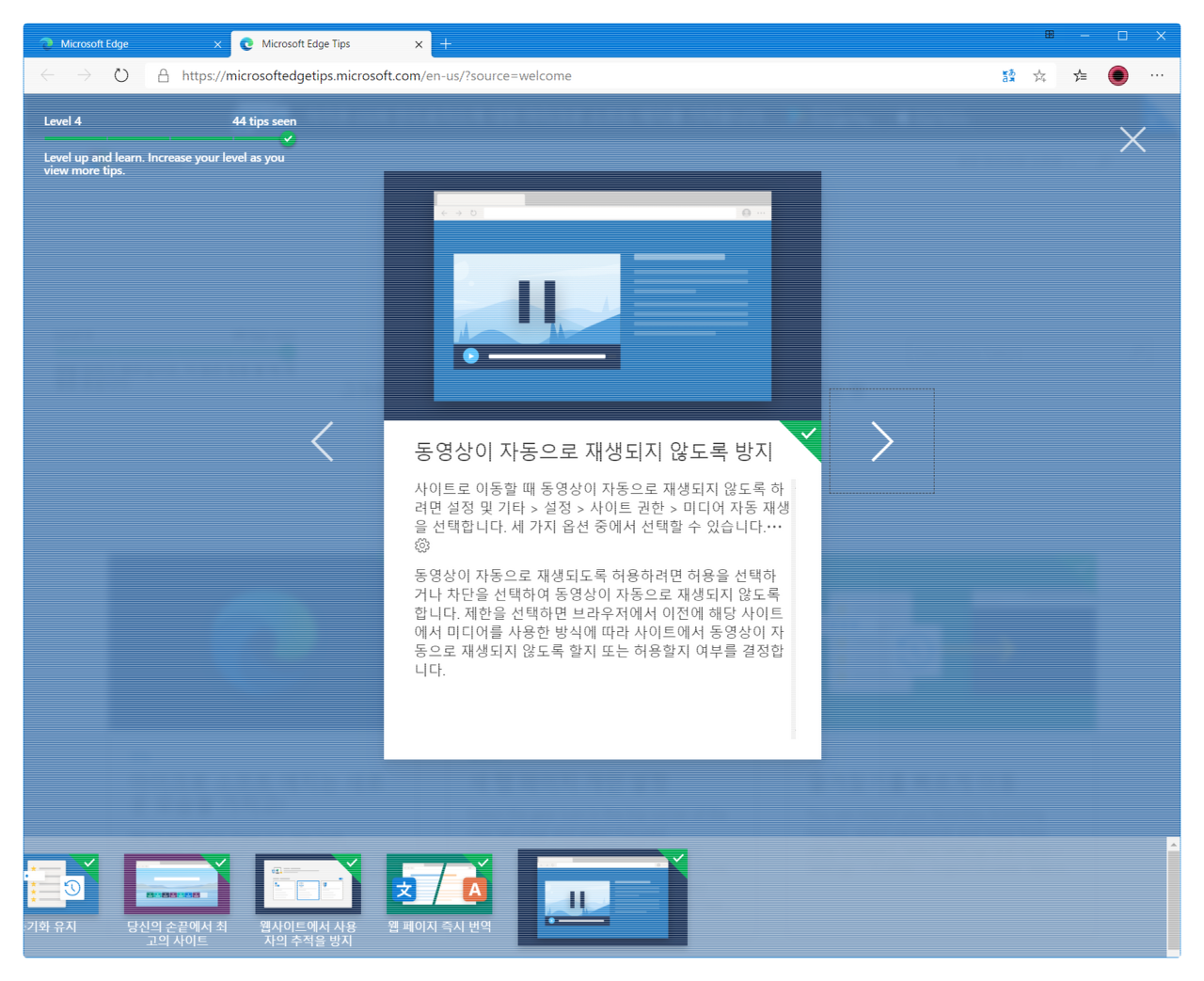Viewport: 1204px width, 981px height.
Task: Open a new tab with the plus button
Action: (446, 44)
